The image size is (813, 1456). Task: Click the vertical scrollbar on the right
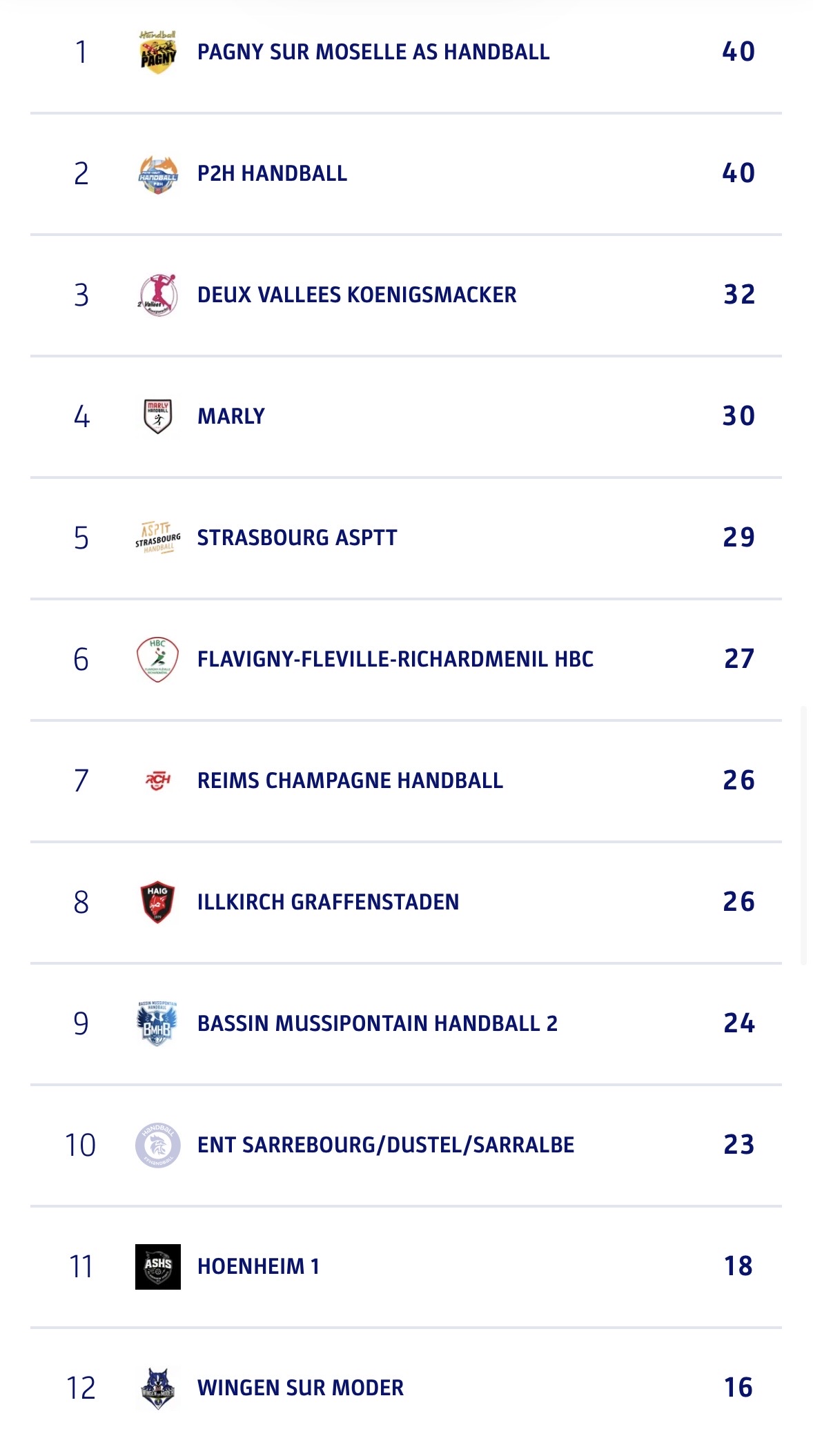803,835
